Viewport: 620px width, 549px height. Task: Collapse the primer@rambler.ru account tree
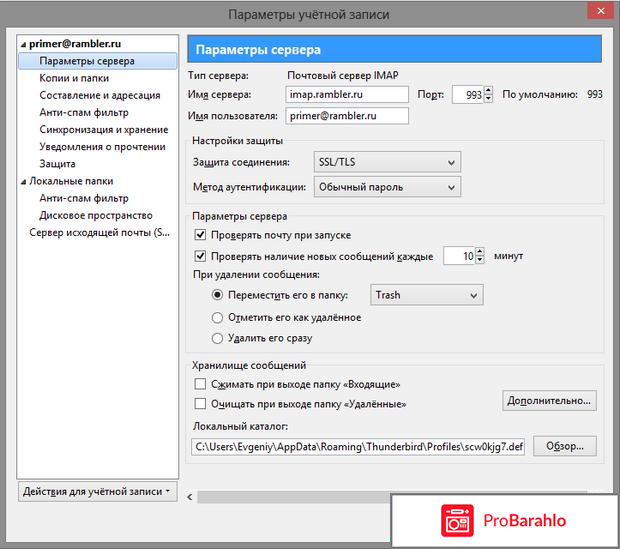coord(23,45)
